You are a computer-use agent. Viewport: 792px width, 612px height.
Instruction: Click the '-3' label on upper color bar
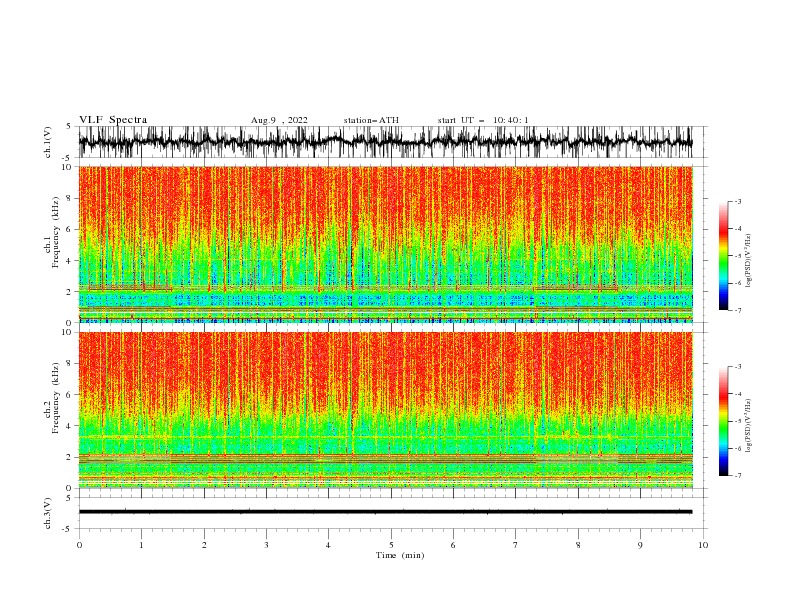tap(737, 201)
